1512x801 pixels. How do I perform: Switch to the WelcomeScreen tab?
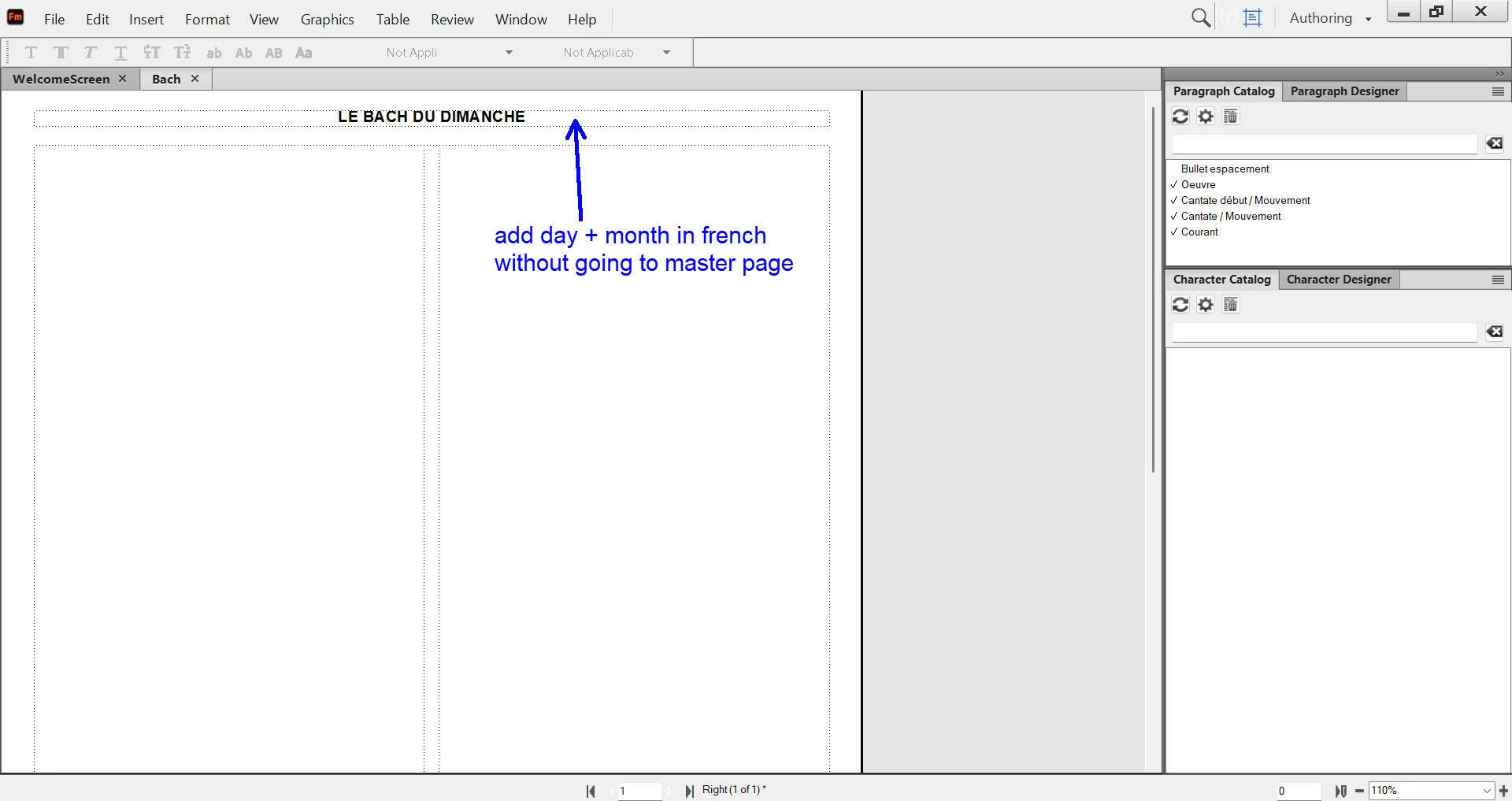coord(61,79)
